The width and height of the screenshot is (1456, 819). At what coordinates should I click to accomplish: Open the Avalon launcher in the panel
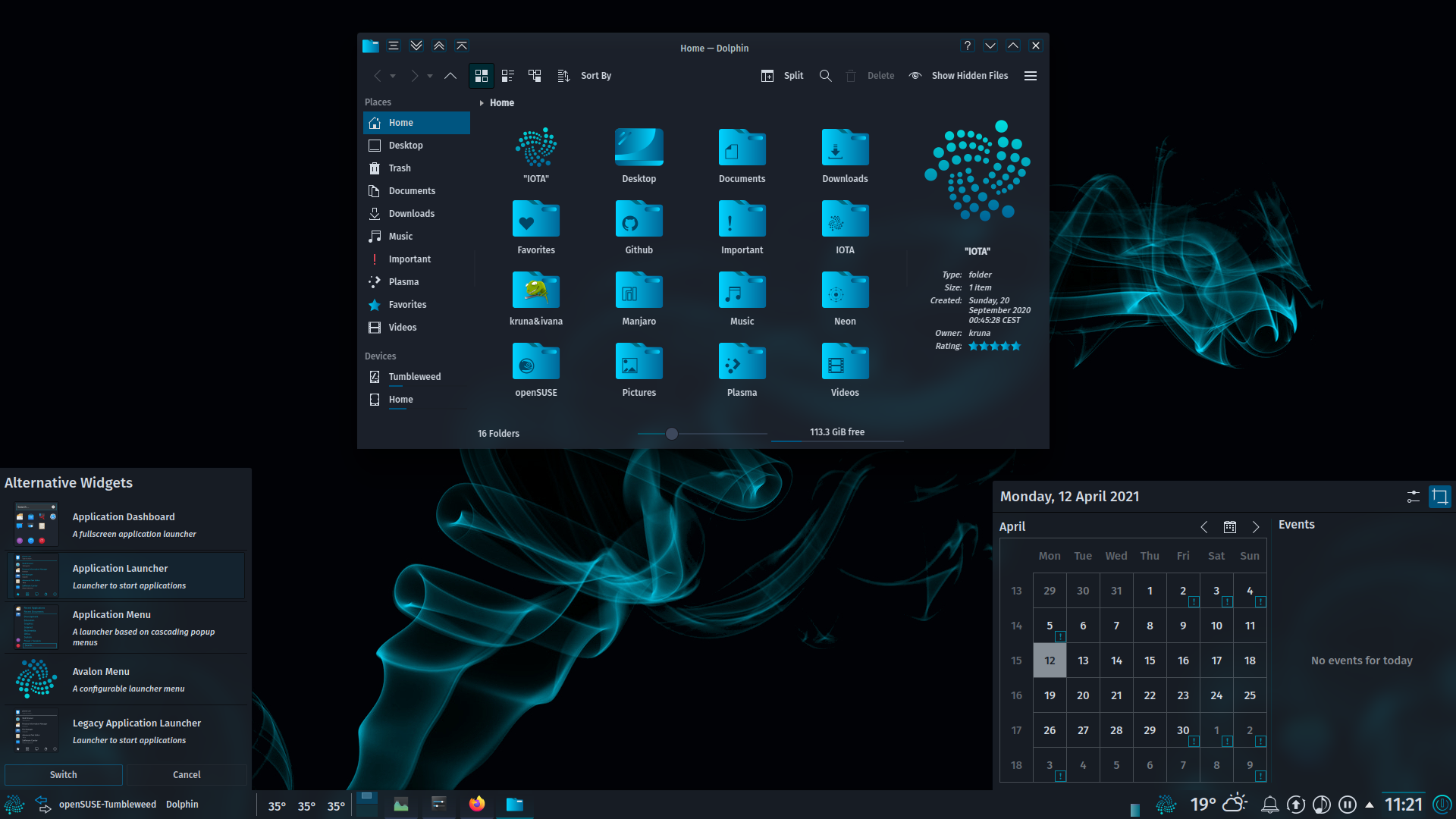tap(14, 805)
